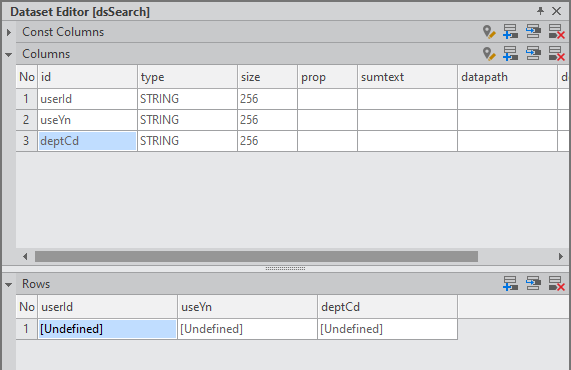Insert a column in the Columns section

tap(533, 54)
